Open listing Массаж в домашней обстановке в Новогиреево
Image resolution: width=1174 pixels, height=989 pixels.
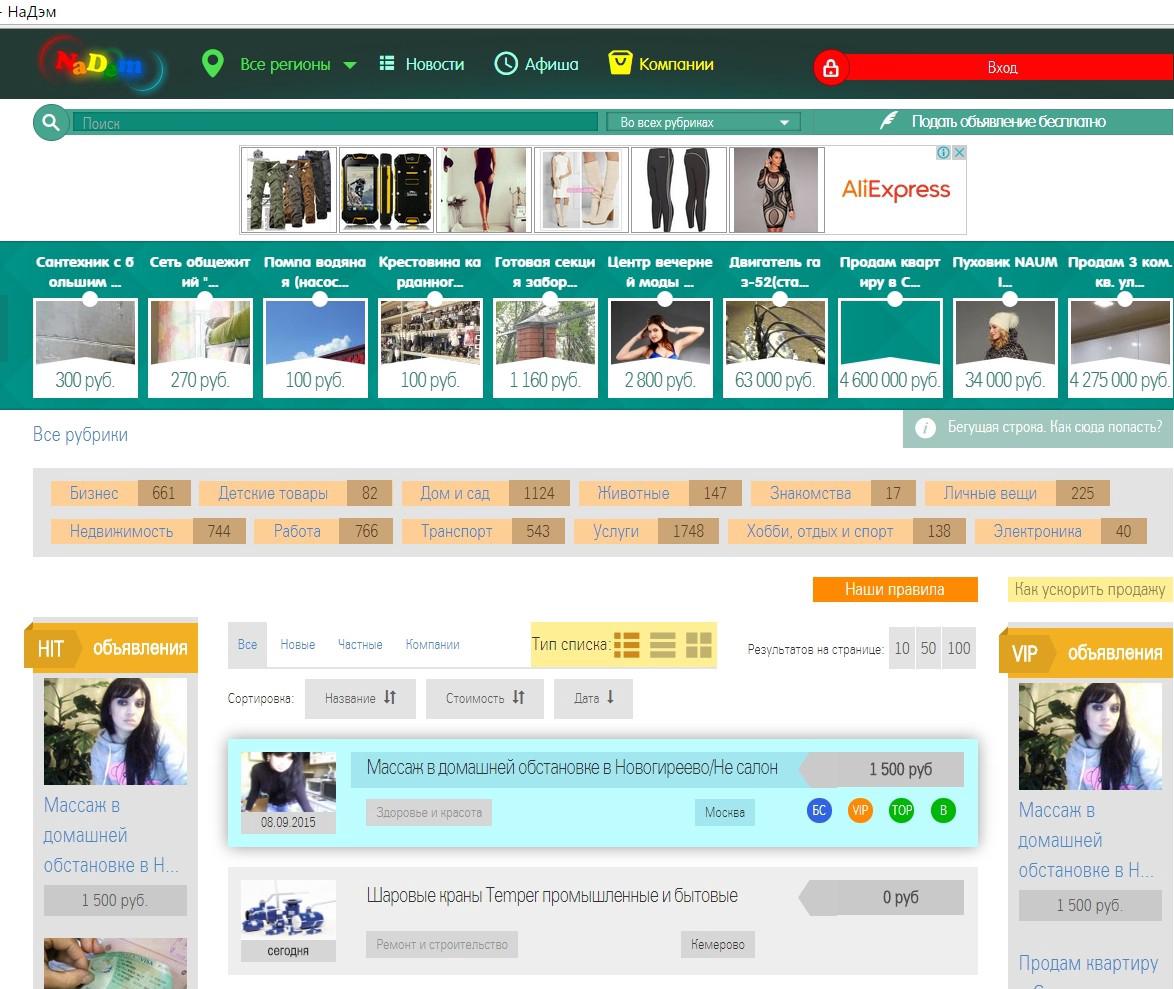coord(572,767)
